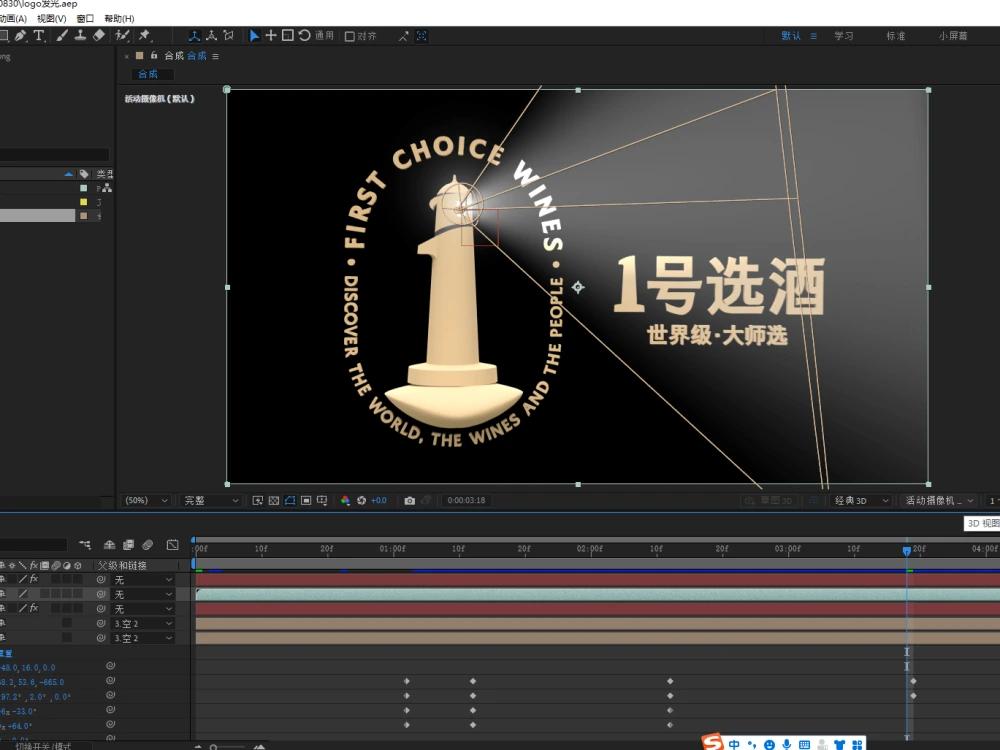The height and width of the screenshot is (750, 1000).
Task: Open composition panel menu next to 合成 tab
Action: coord(216,56)
